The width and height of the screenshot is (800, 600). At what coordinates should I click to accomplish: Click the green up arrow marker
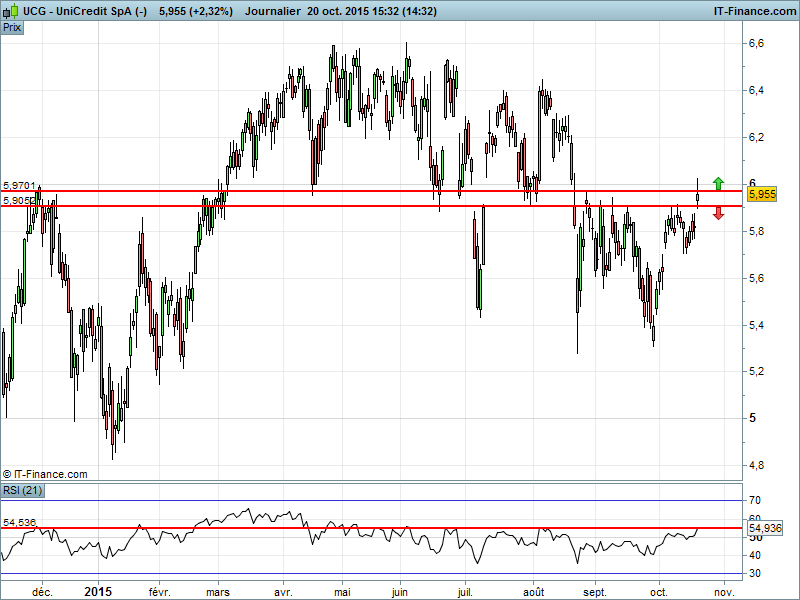click(x=718, y=184)
